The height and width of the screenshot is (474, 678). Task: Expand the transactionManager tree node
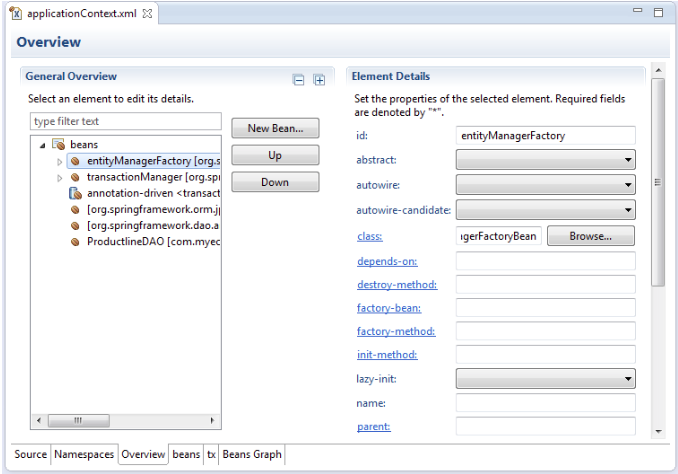tap(60, 178)
